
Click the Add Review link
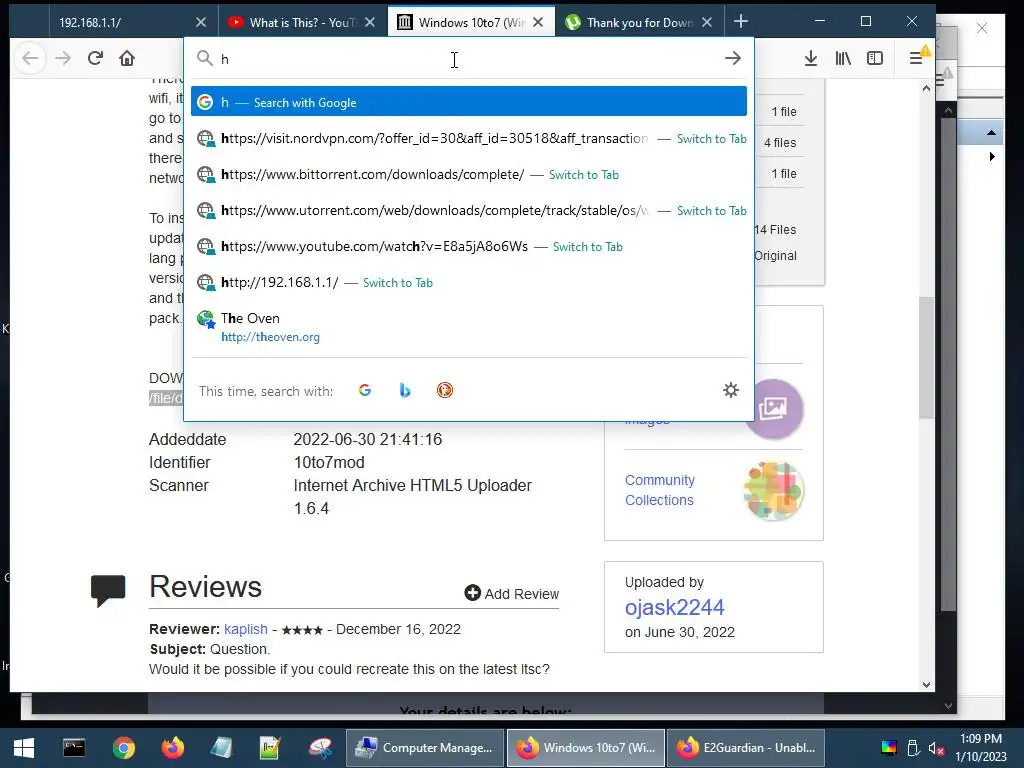(x=511, y=594)
